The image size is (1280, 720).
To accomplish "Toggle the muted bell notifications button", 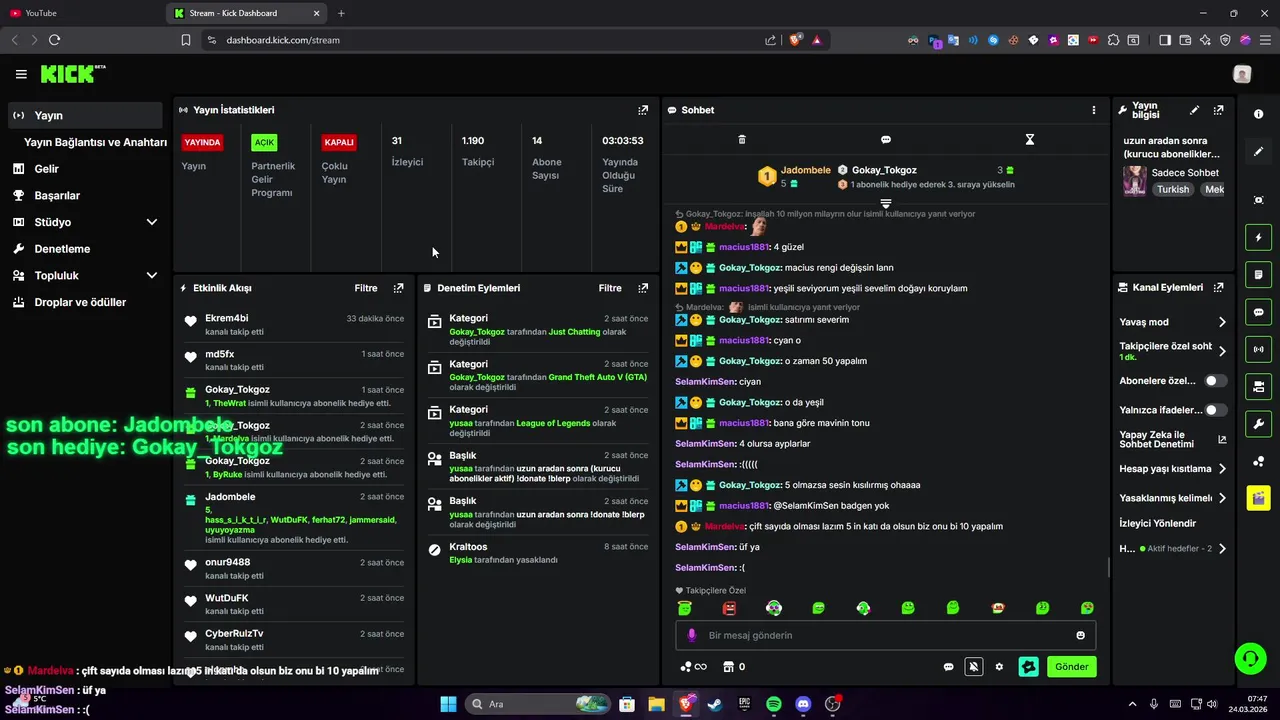I will click(973, 667).
